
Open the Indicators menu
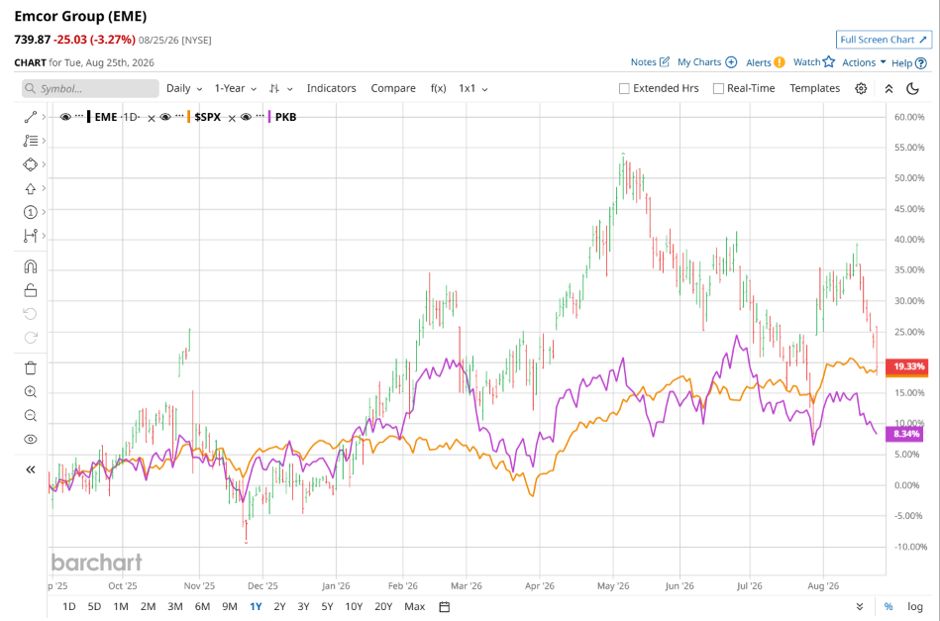point(332,88)
